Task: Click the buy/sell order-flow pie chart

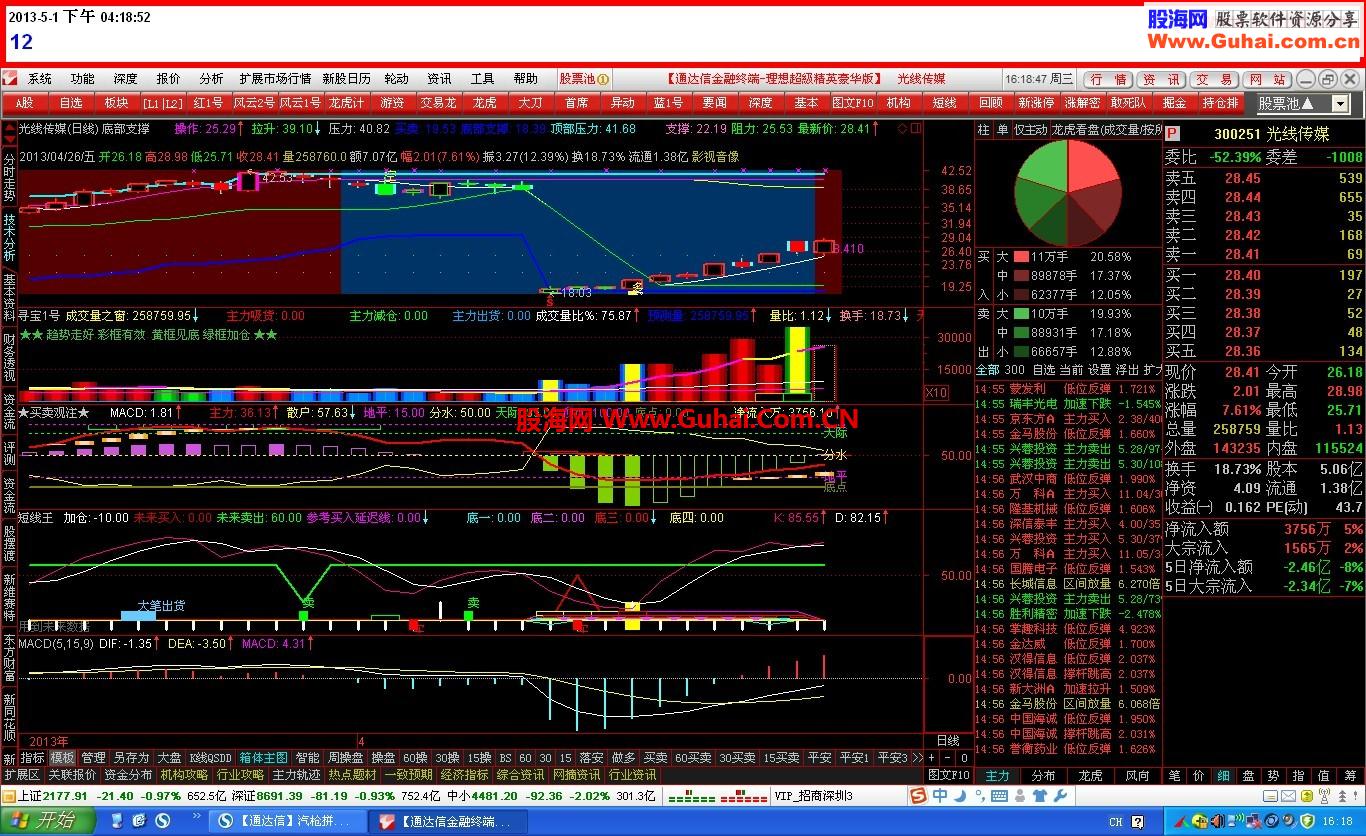Action: pos(1067,193)
